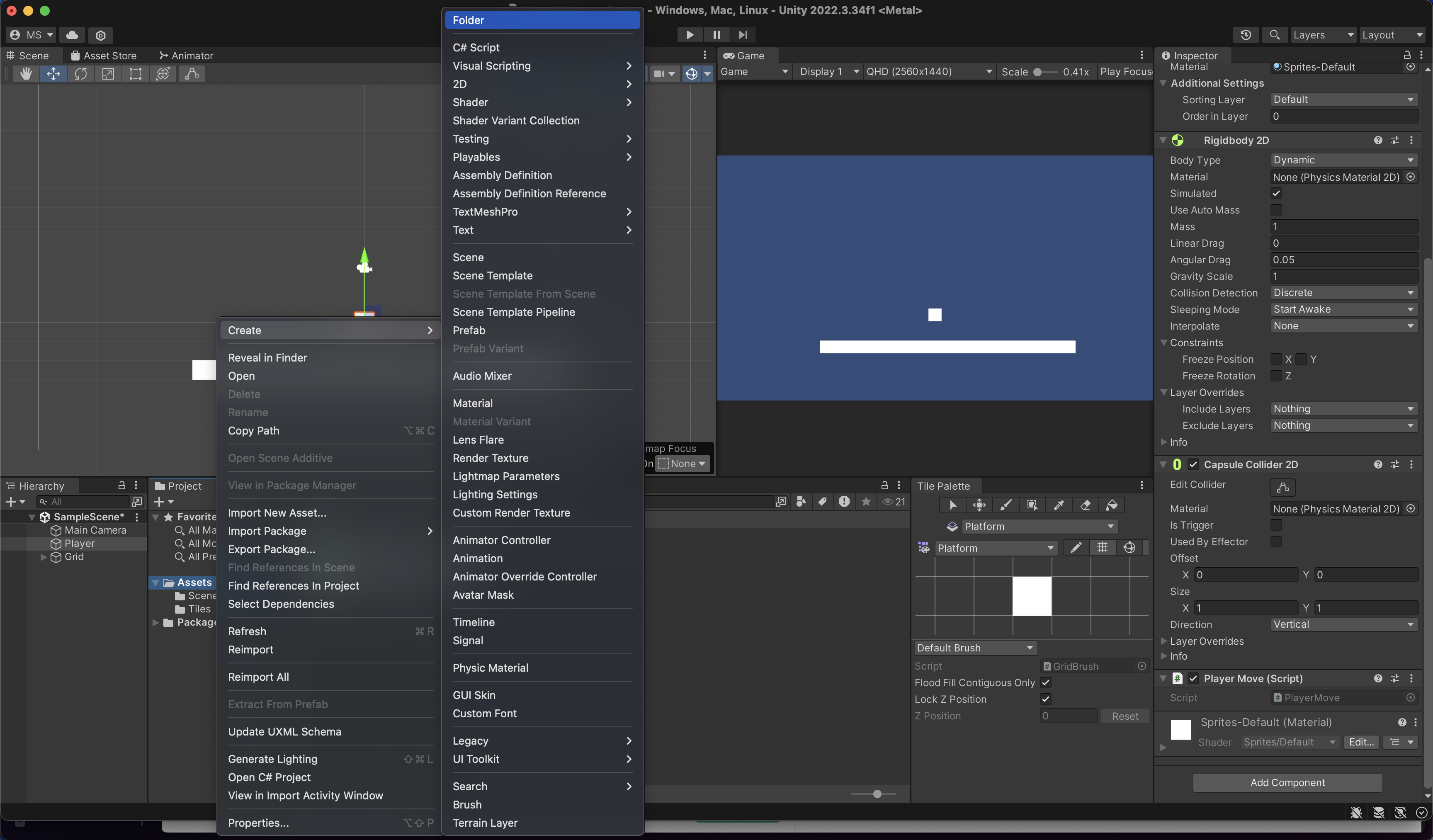Viewport: 1433px width, 840px height.
Task: Click the Play button
Action: (689, 35)
